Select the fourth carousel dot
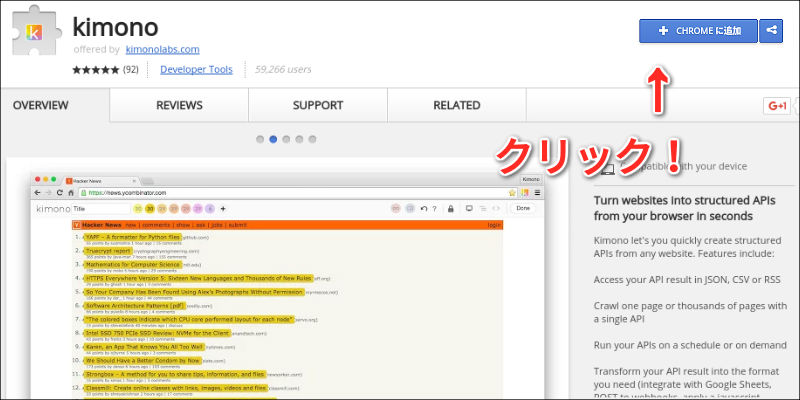The width and height of the screenshot is (800, 400). [299, 139]
